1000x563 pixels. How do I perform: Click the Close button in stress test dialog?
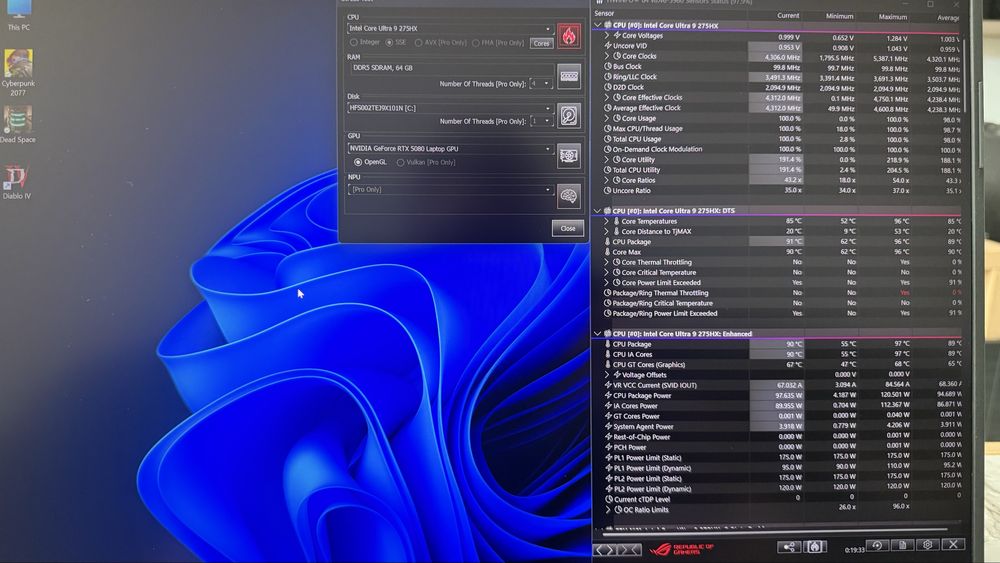(x=568, y=228)
